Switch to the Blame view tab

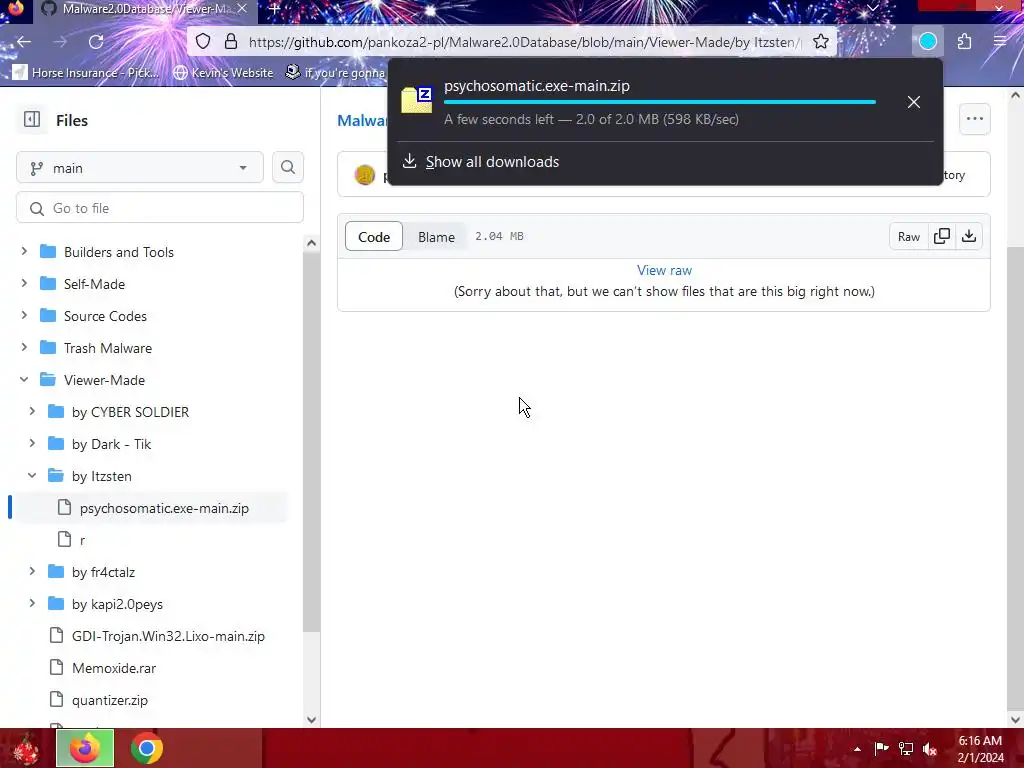coord(436,236)
